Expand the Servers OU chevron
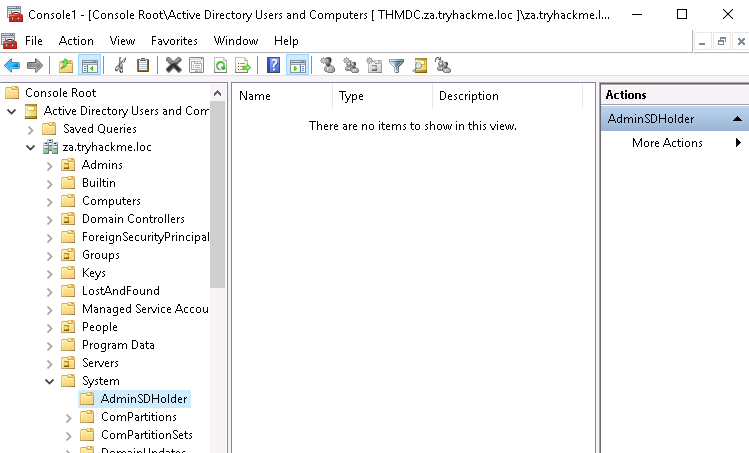The width and height of the screenshot is (749, 453). click(49, 364)
